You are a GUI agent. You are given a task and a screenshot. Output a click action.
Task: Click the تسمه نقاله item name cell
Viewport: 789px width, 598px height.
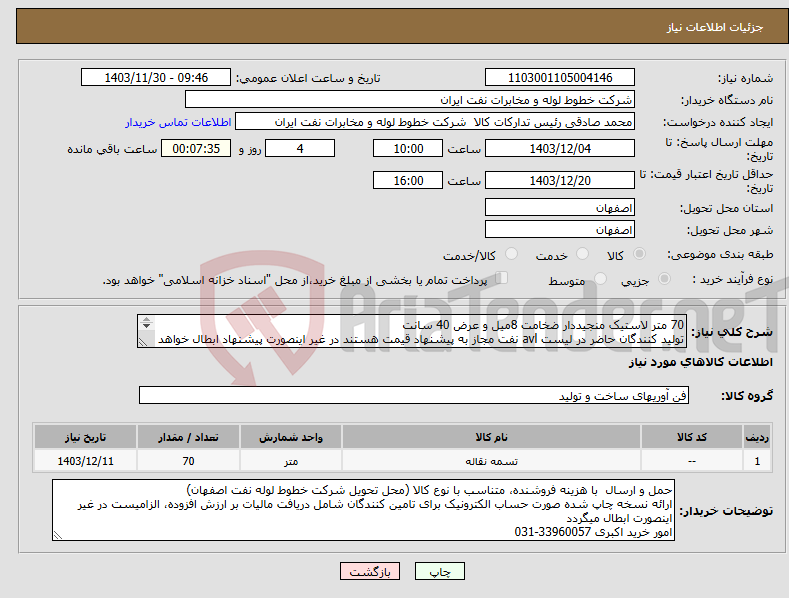(491, 461)
